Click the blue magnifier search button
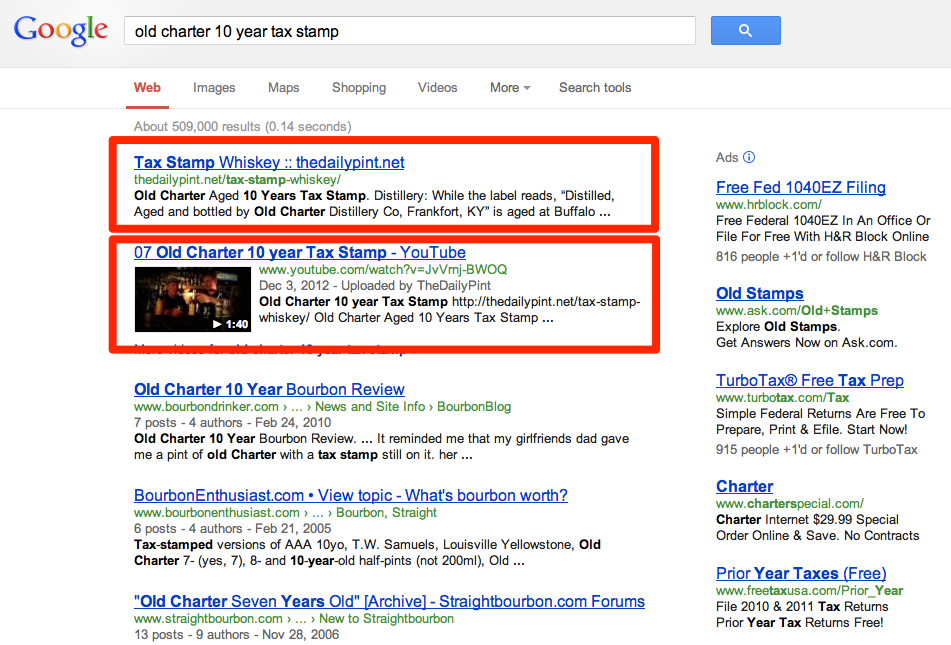Screen dimensions: 951x645 (x=745, y=30)
